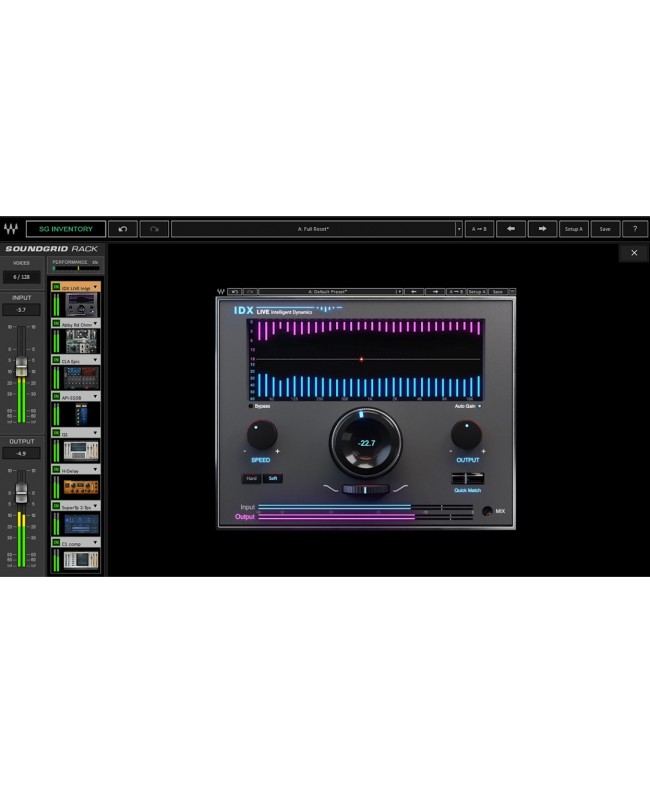Select the H-Delay orange plugin thumbnail
The height and width of the screenshot is (794, 650).
[x=81, y=487]
